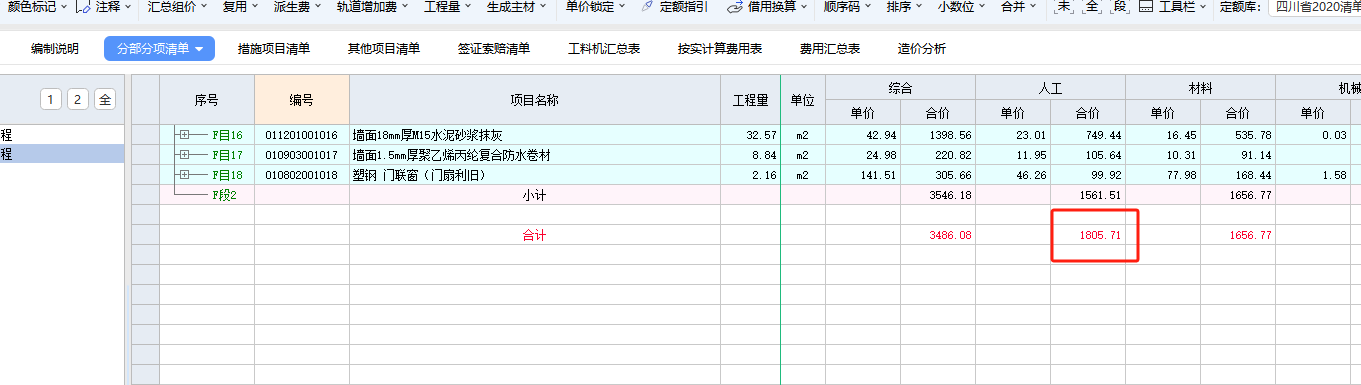Select the 段 level icon in toolbar
This screenshot has height=385, width=1361.
1119,7
